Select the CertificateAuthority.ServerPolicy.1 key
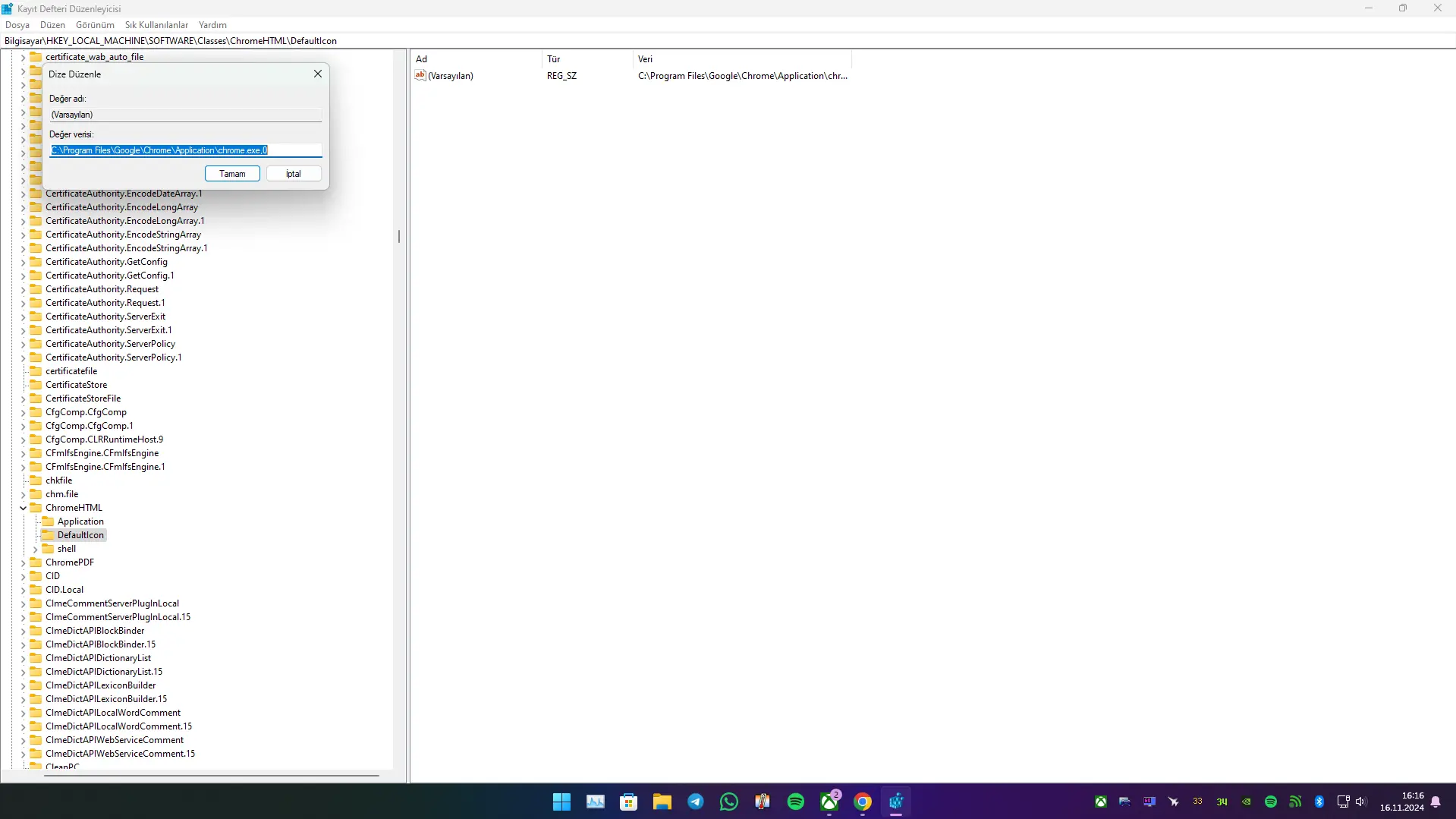Viewport: 1456px width, 819px height. (113, 358)
